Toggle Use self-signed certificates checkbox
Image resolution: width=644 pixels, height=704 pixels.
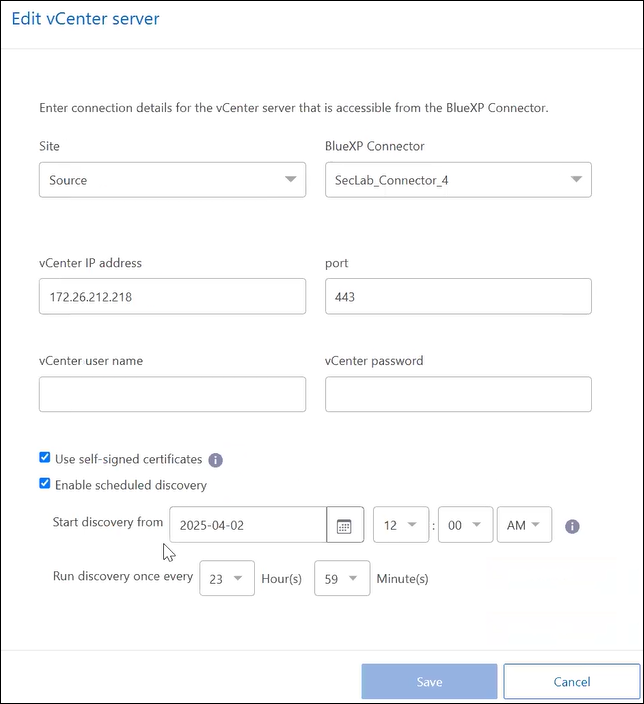click(x=44, y=458)
